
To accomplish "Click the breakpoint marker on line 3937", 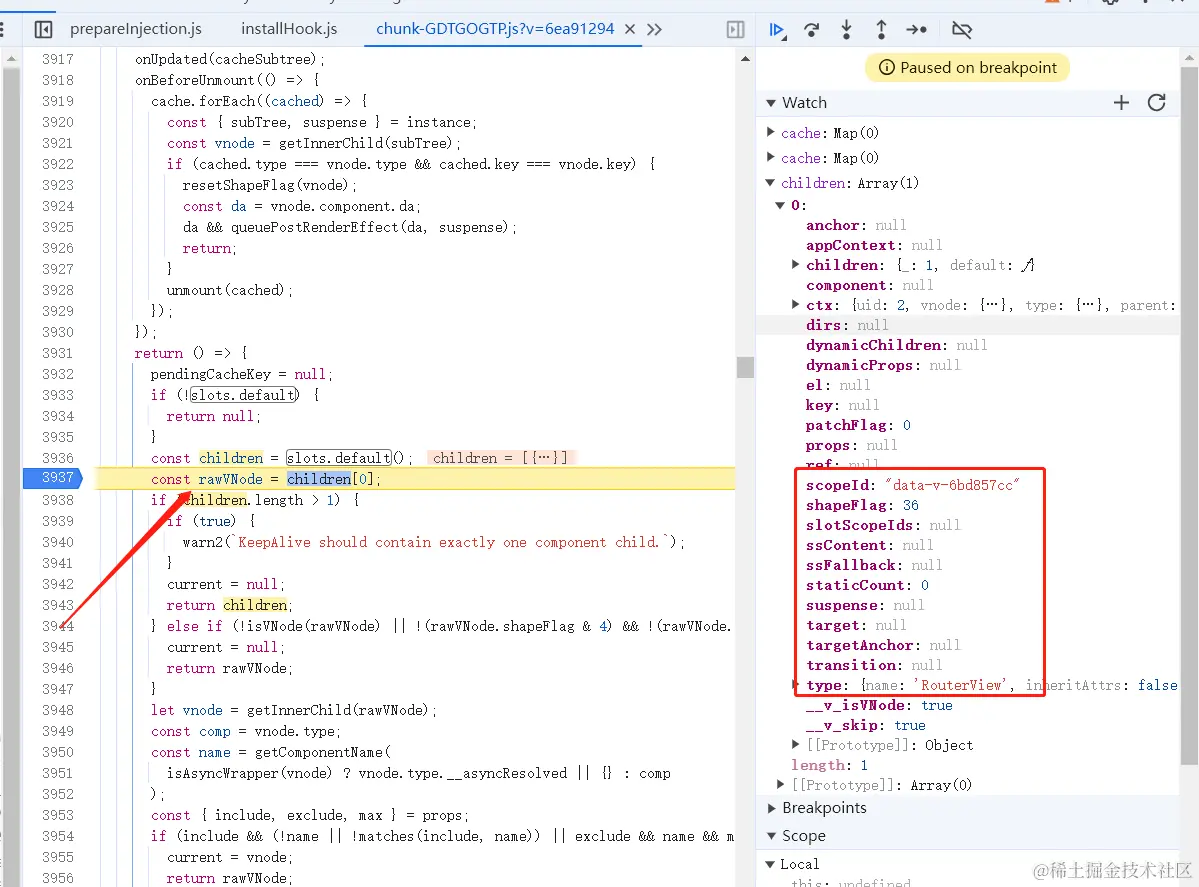I will pyautogui.click(x=52, y=478).
